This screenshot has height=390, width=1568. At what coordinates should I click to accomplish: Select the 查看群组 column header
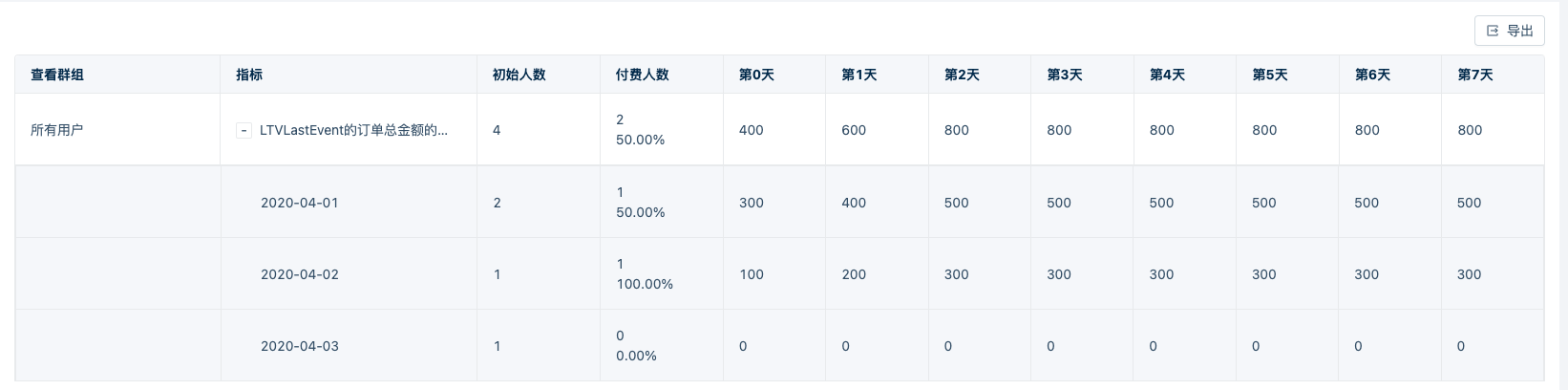[57, 75]
